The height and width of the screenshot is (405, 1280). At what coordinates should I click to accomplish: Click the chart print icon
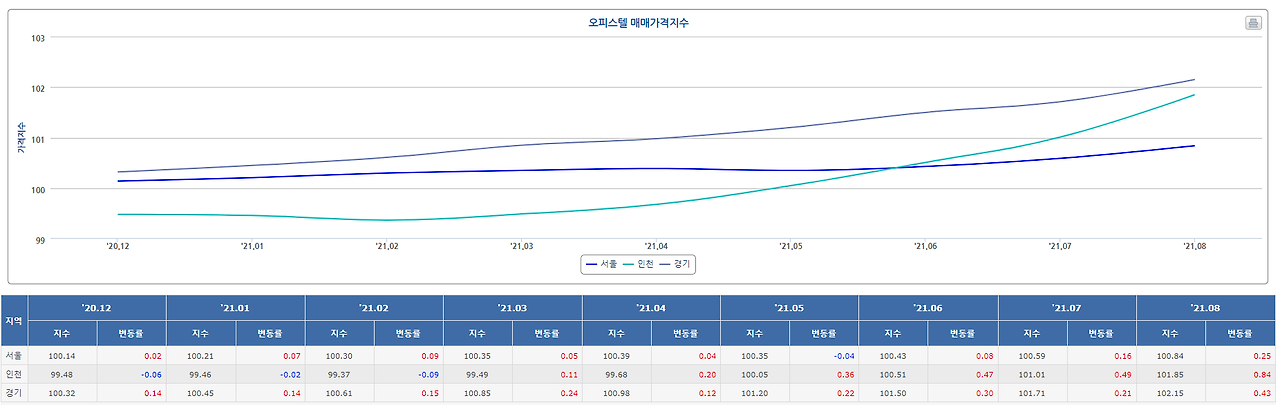[x=1253, y=23]
